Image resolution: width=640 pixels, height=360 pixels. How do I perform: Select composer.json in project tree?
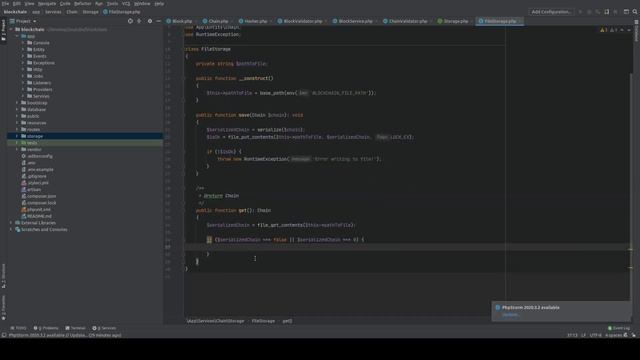(x=42, y=196)
